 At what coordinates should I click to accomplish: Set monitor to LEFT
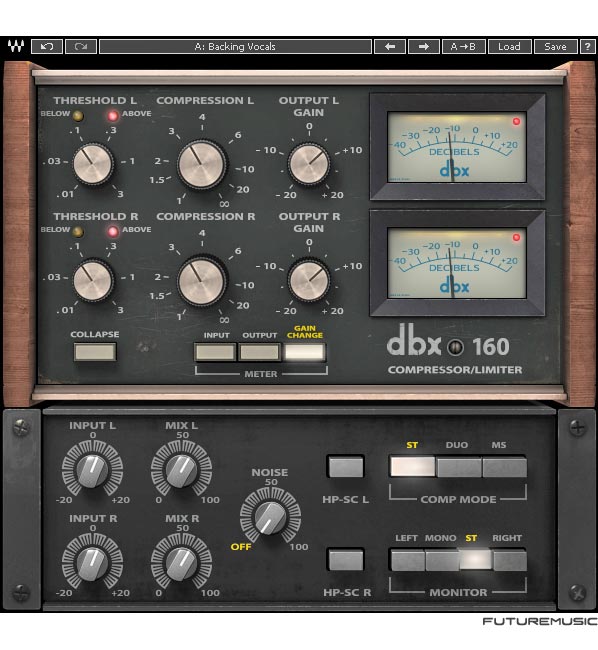[x=408, y=560]
